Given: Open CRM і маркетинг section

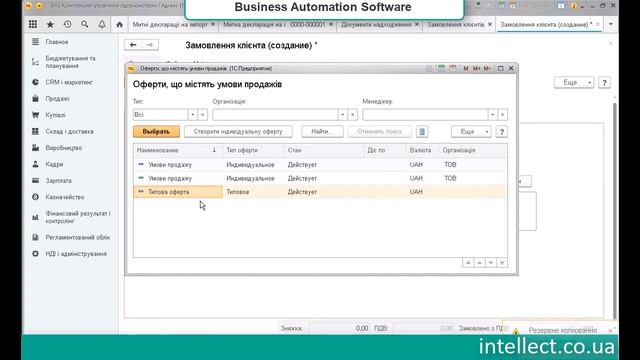Looking at the screenshot, I should [69, 82].
